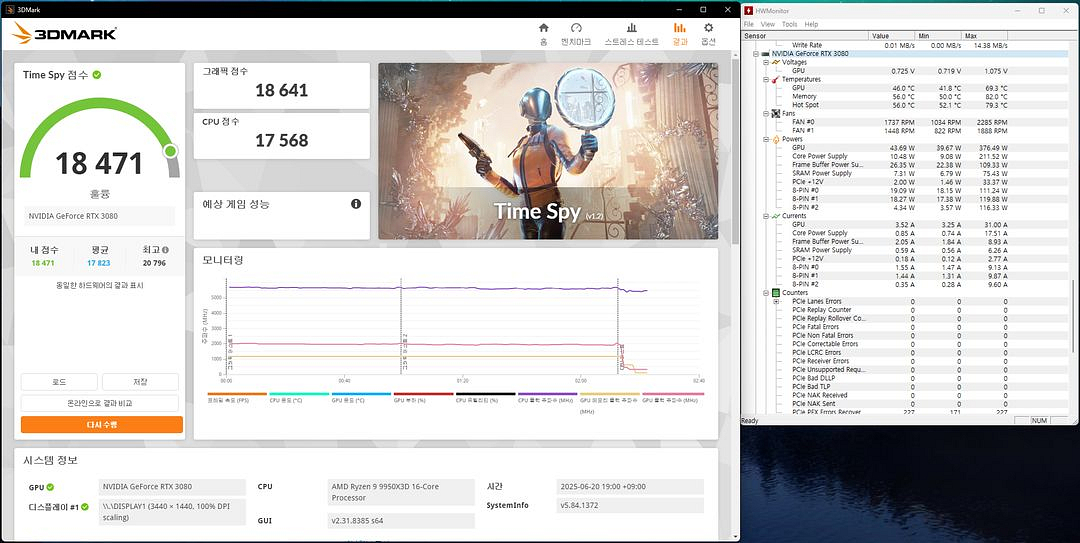
Task: Open the 벤치마크 gauge icon in 3DMark
Action: [x=577, y=28]
